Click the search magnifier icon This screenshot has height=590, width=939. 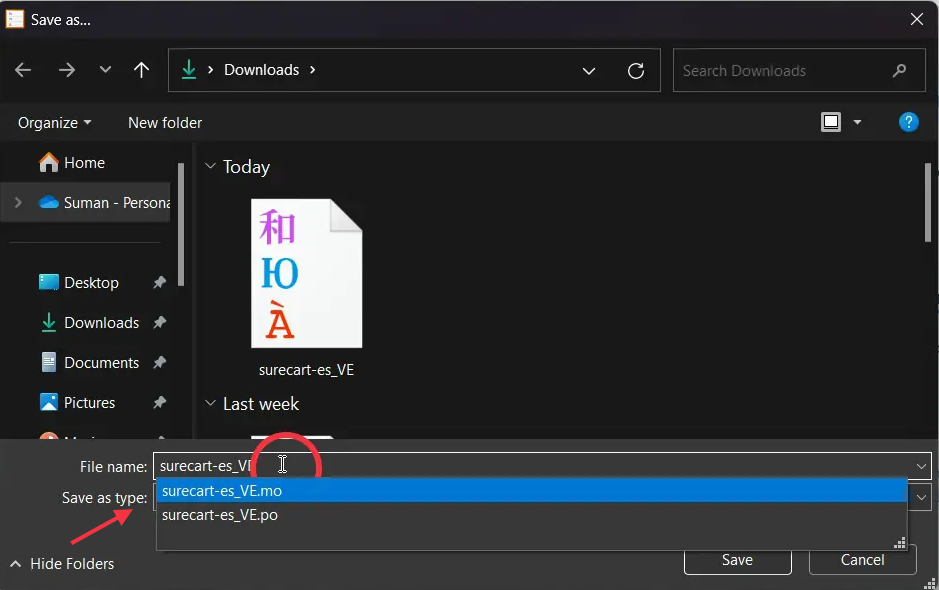[900, 70]
